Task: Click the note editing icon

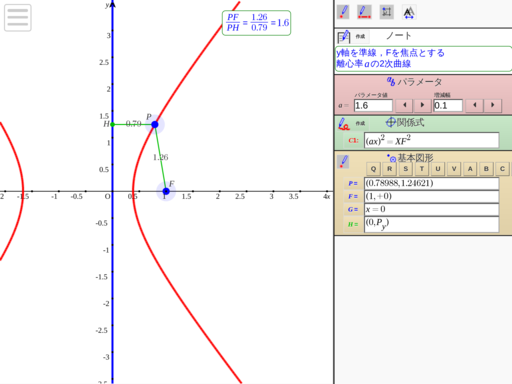Action: tap(343, 36)
